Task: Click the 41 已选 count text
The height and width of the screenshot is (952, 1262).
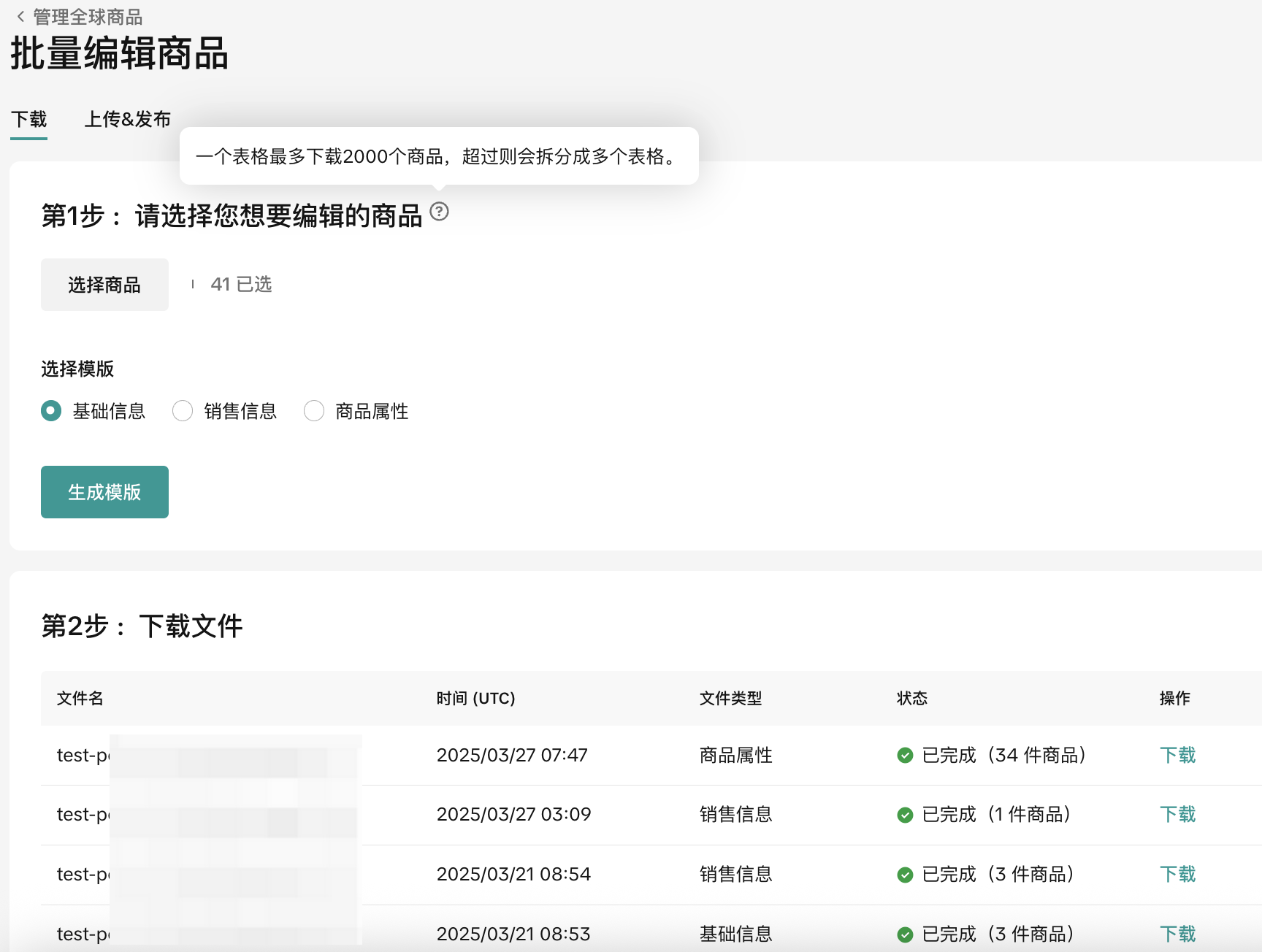Action: click(x=241, y=284)
